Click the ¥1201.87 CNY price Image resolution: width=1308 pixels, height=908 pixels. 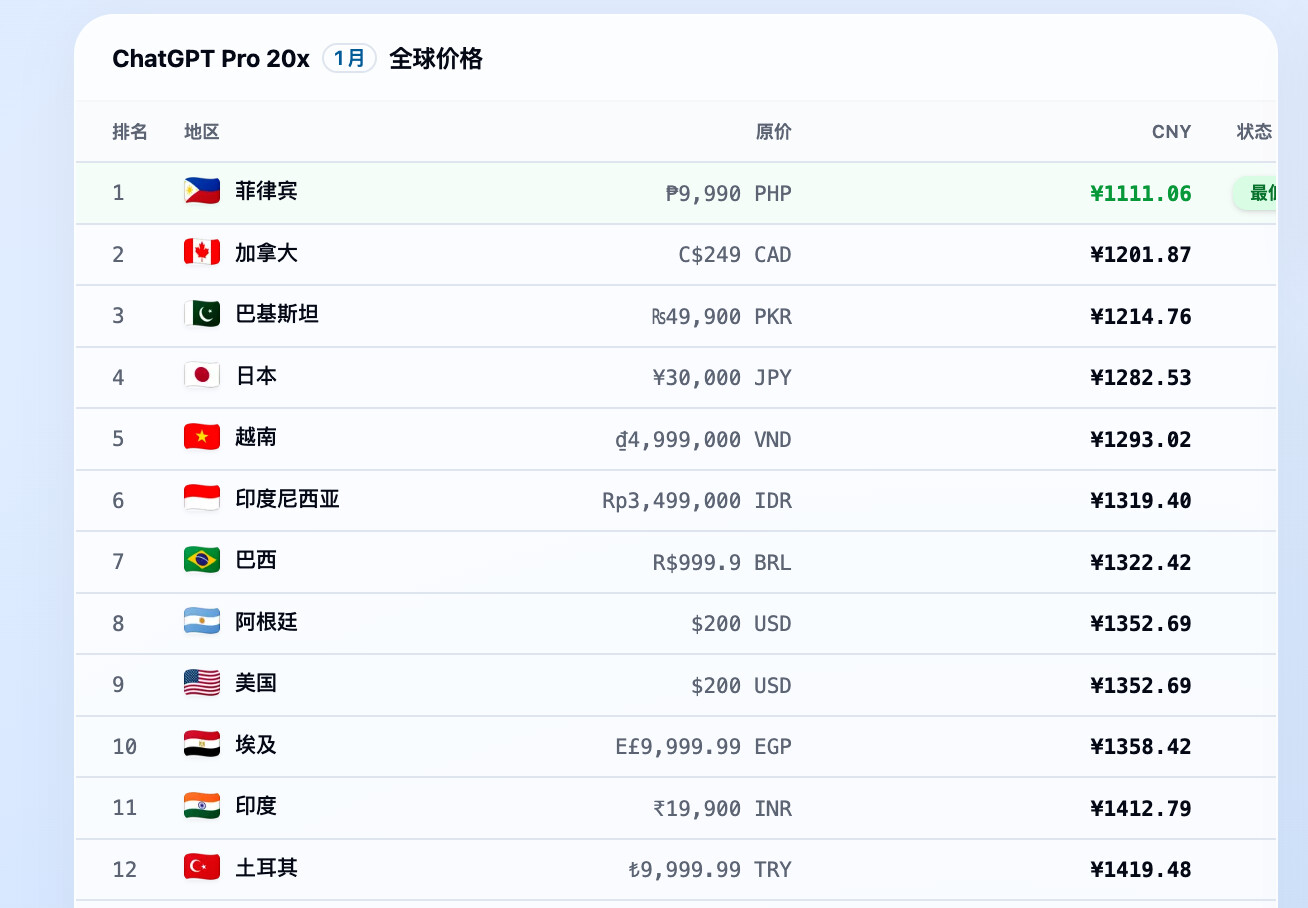coord(1141,255)
